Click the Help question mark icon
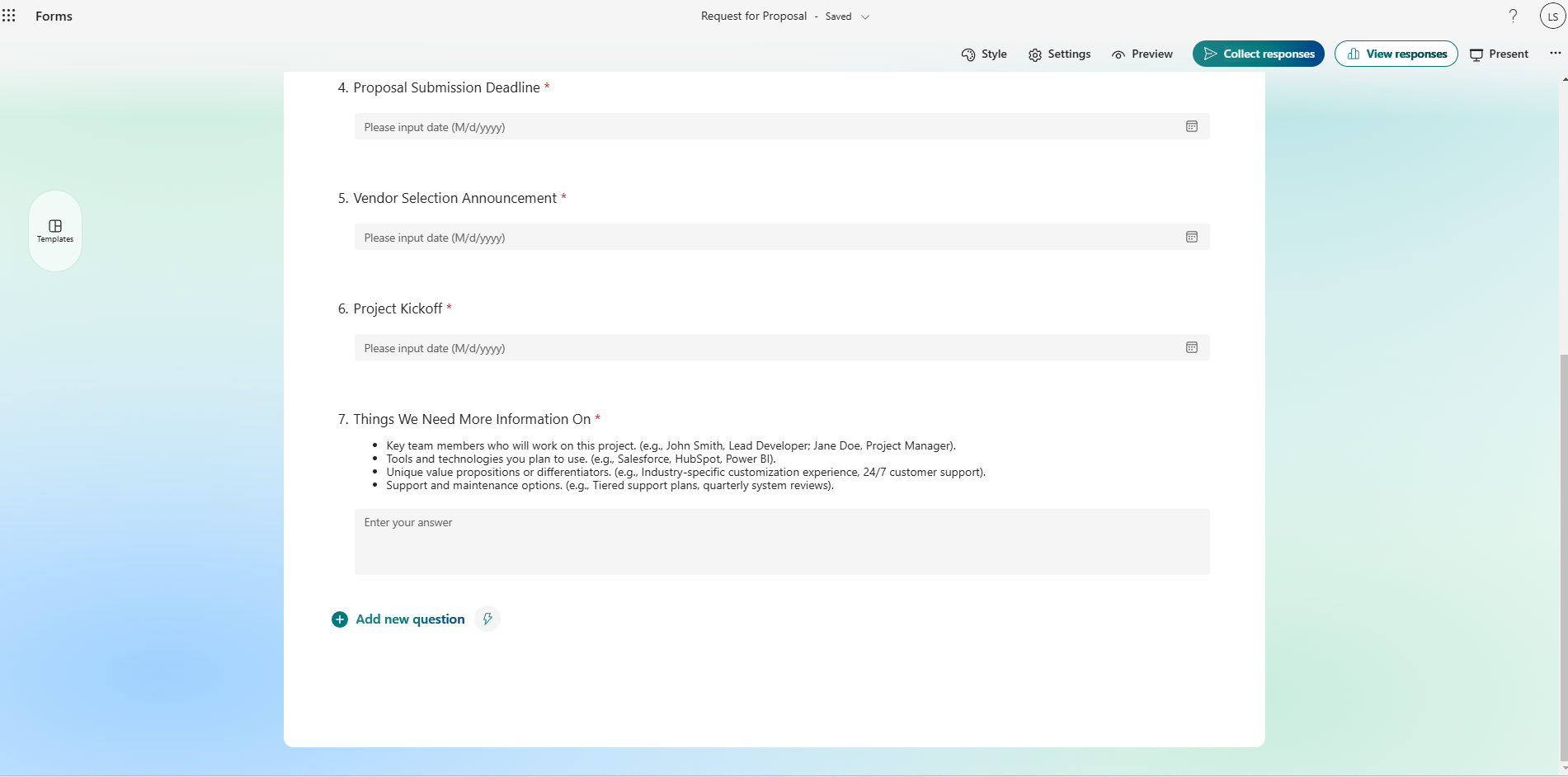The height and width of the screenshot is (777, 1568). (1513, 16)
